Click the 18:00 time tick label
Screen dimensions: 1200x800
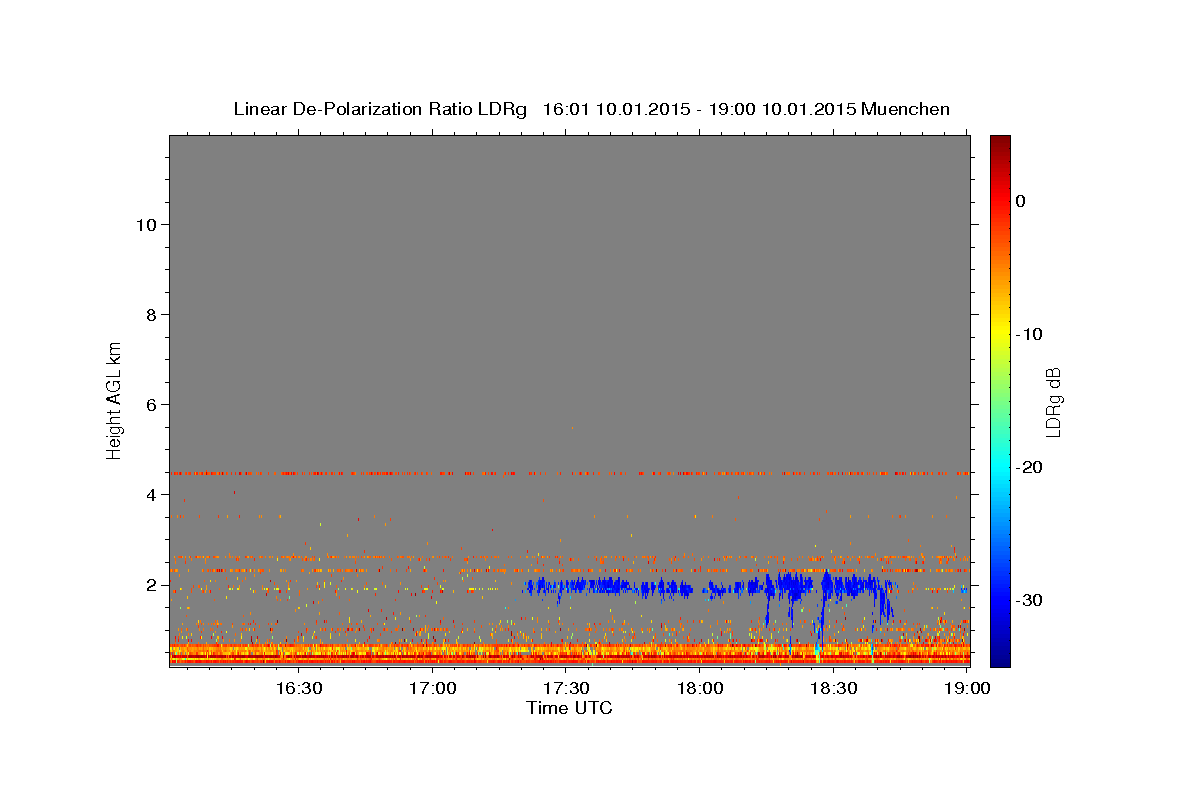point(700,688)
